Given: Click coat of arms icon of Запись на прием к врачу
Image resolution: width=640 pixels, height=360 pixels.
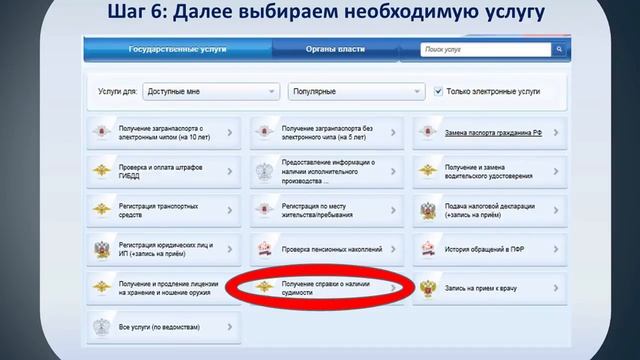Looking at the screenshot, I should coord(428,288).
